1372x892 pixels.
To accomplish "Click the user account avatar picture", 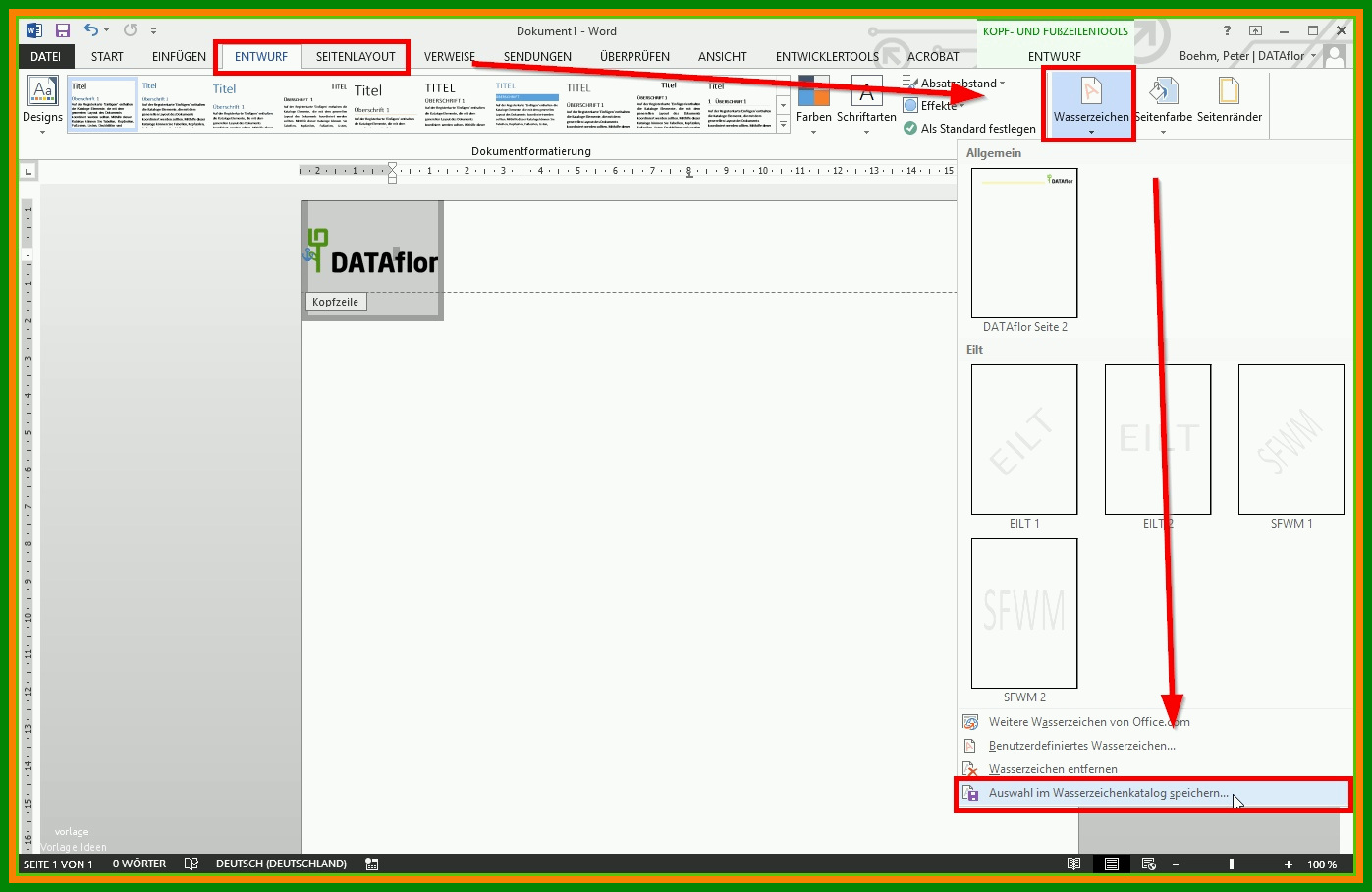I will click(x=1334, y=56).
